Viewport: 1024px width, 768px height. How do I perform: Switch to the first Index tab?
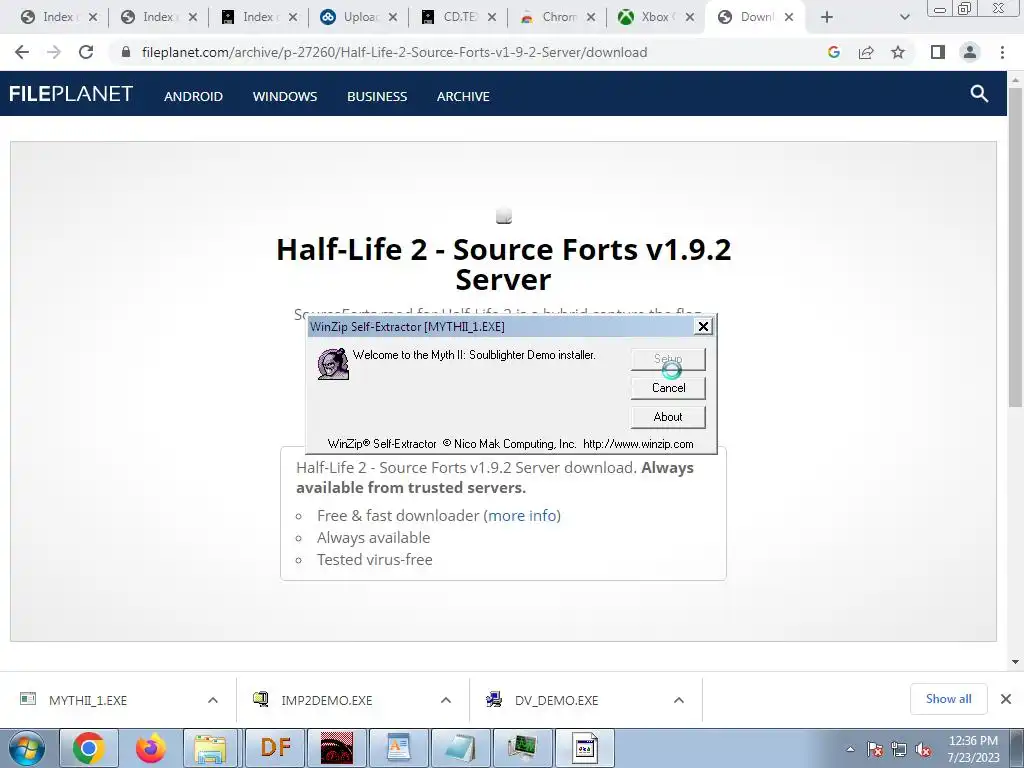point(59,17)
